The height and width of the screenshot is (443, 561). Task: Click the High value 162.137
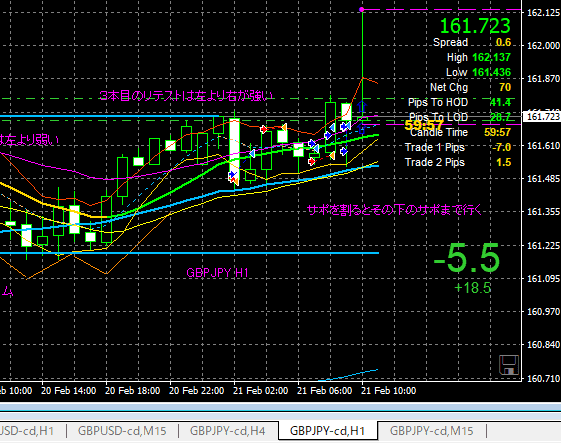click(491, 57)
